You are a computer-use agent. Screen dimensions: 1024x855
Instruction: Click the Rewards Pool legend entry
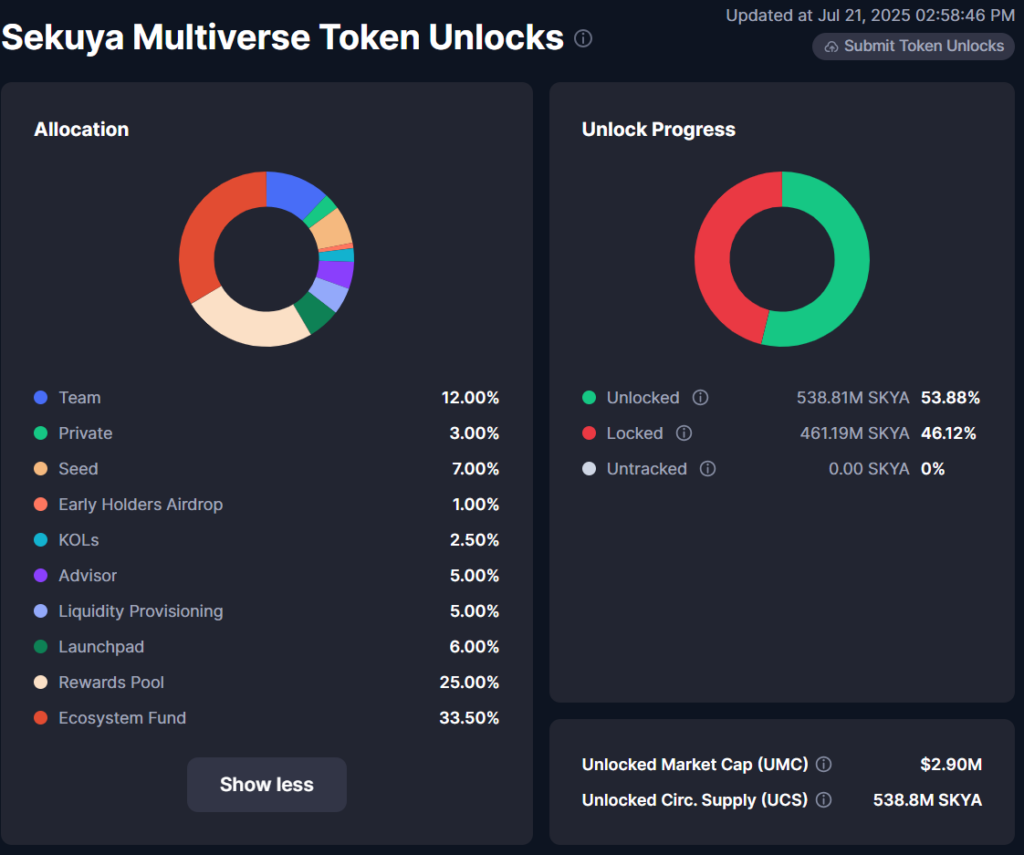(x=266, y=682)
